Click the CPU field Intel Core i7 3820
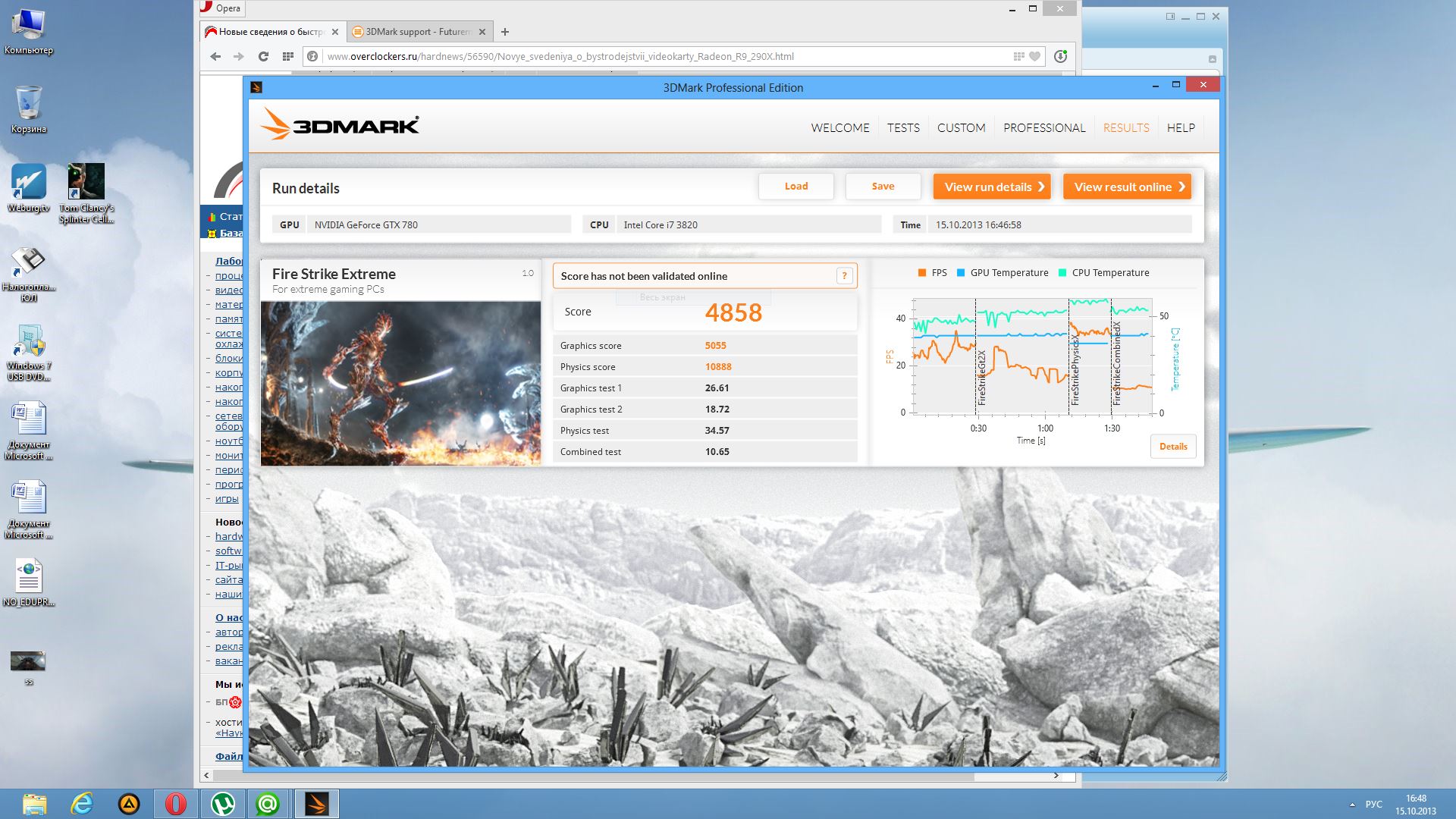The height and width of the screenshot is (819, 1456). click(x=748, y=224)
